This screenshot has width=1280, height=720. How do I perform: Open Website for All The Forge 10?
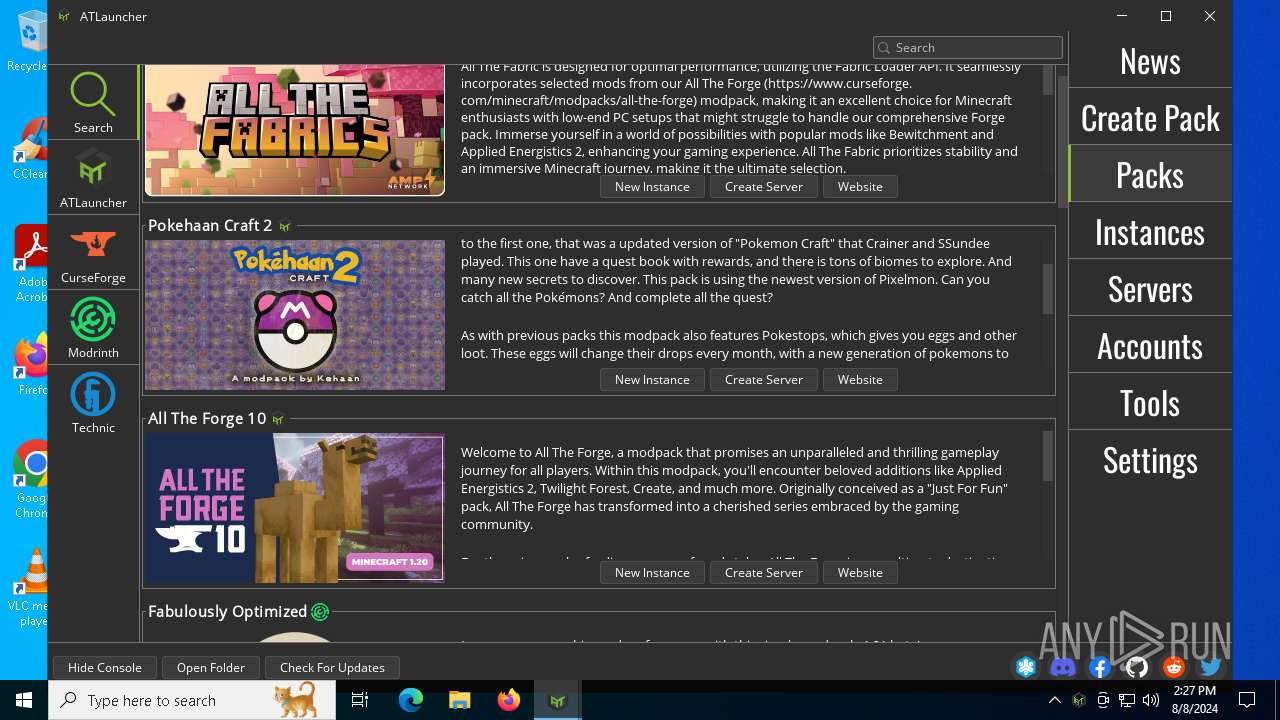click(x=860, y=573)
